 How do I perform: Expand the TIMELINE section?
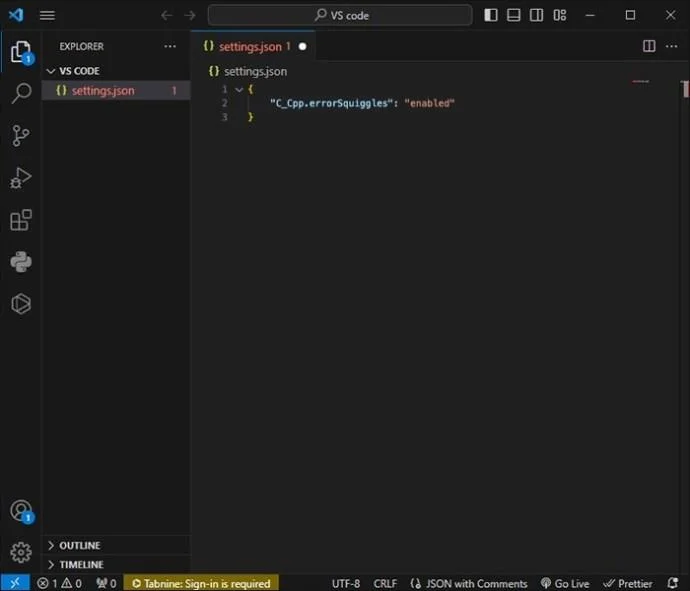click(116, 565)
